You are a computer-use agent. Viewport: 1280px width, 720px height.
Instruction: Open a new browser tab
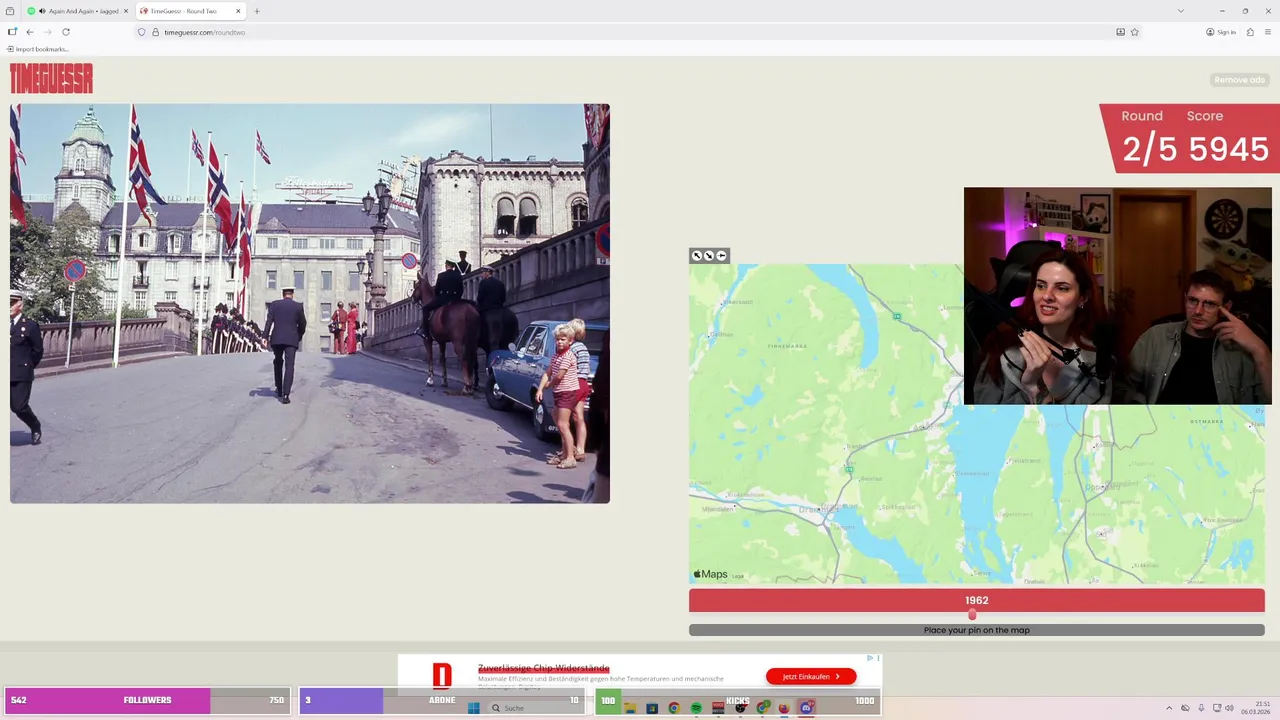tap(257, 11)
